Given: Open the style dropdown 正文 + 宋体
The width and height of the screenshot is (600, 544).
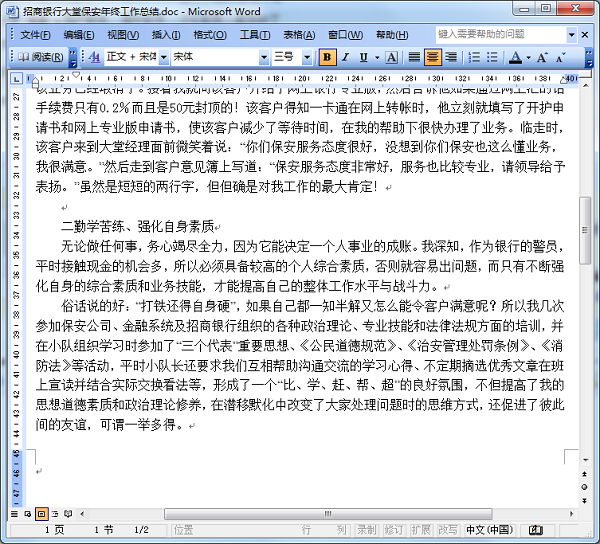Looking at the screenshot, I should coord(164,57).
